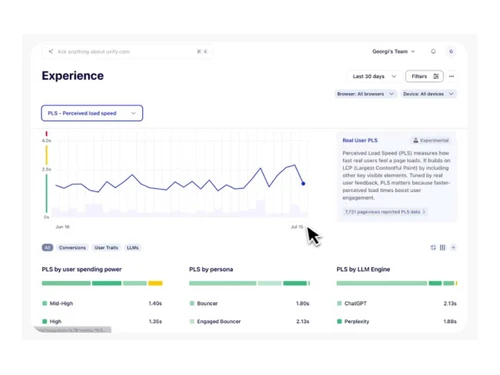The image size is (500, 375).
Task: Open the three-dot more options menu
Action: point(452,76)
